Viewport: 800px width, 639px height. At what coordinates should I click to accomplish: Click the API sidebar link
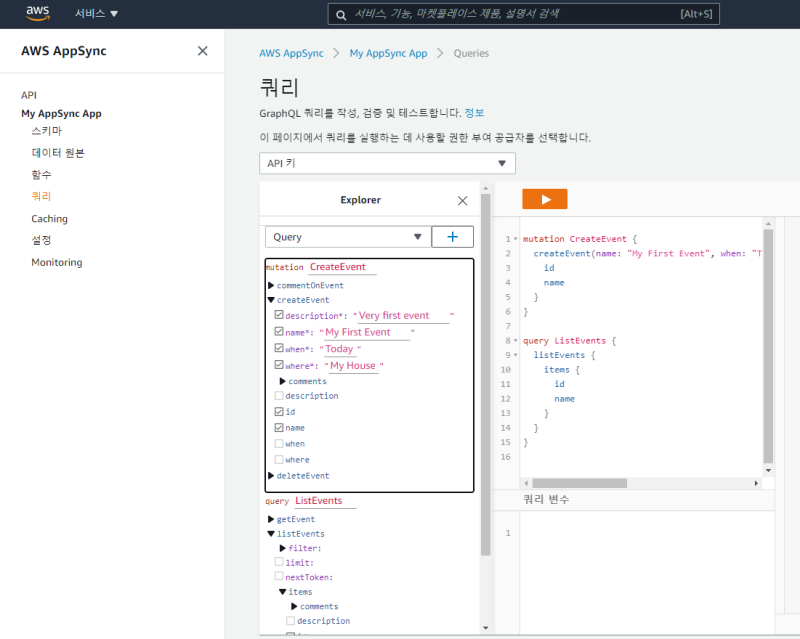click(x=29, y=95)
